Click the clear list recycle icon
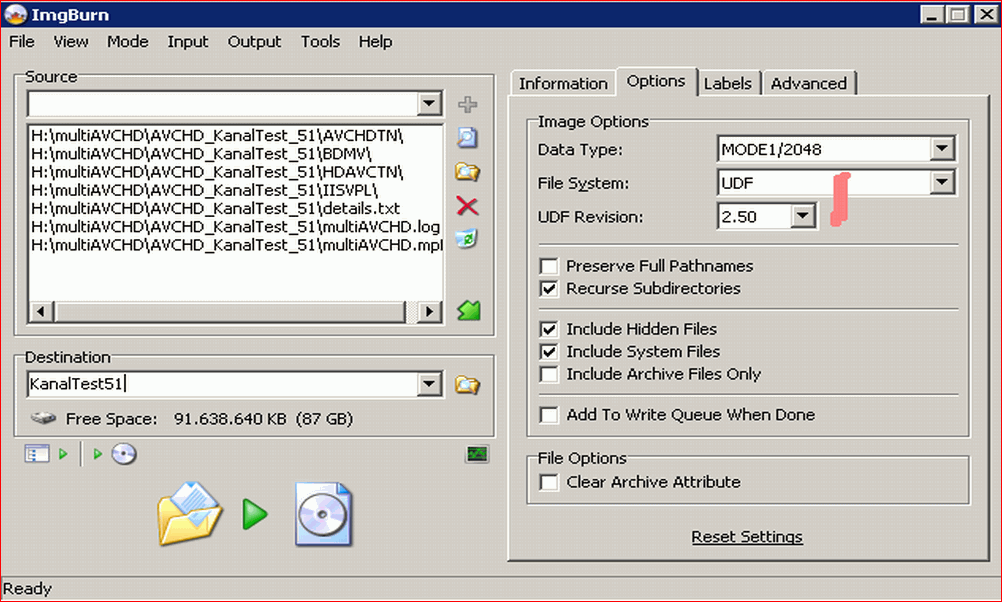 [467, 239]
